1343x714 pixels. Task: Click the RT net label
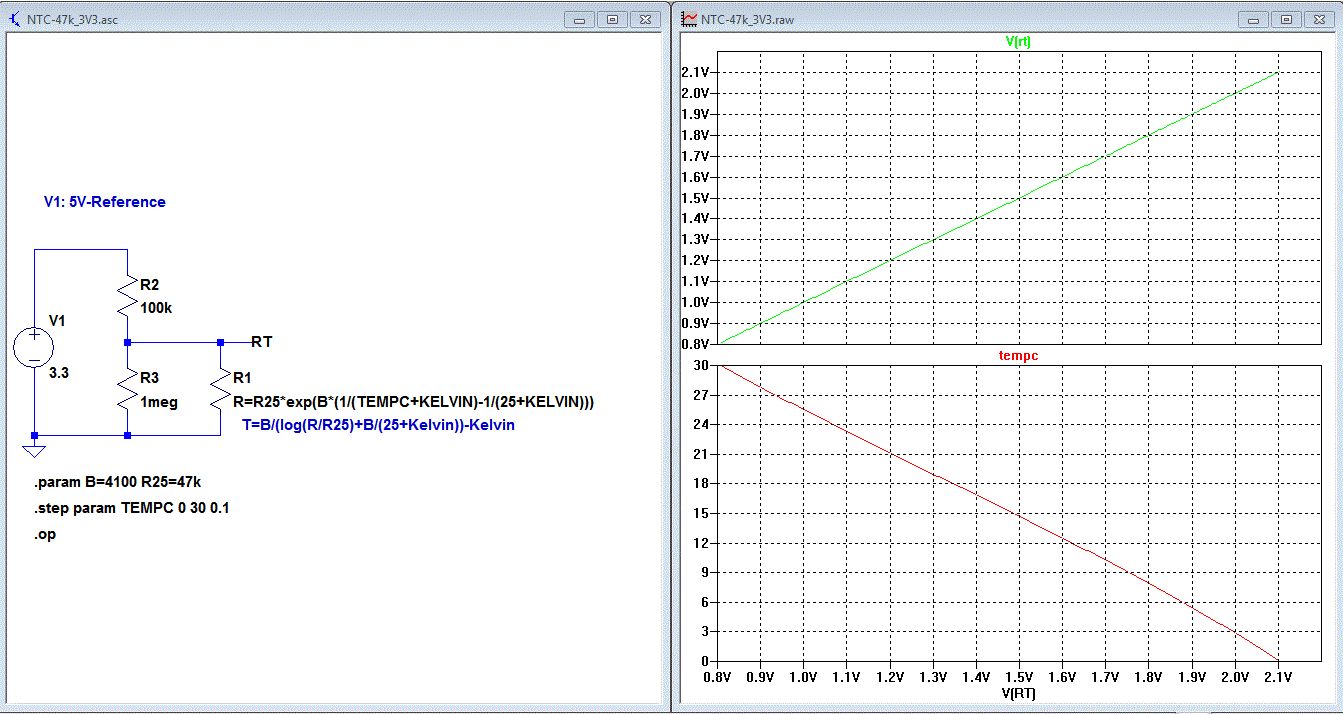click(261, 342)
